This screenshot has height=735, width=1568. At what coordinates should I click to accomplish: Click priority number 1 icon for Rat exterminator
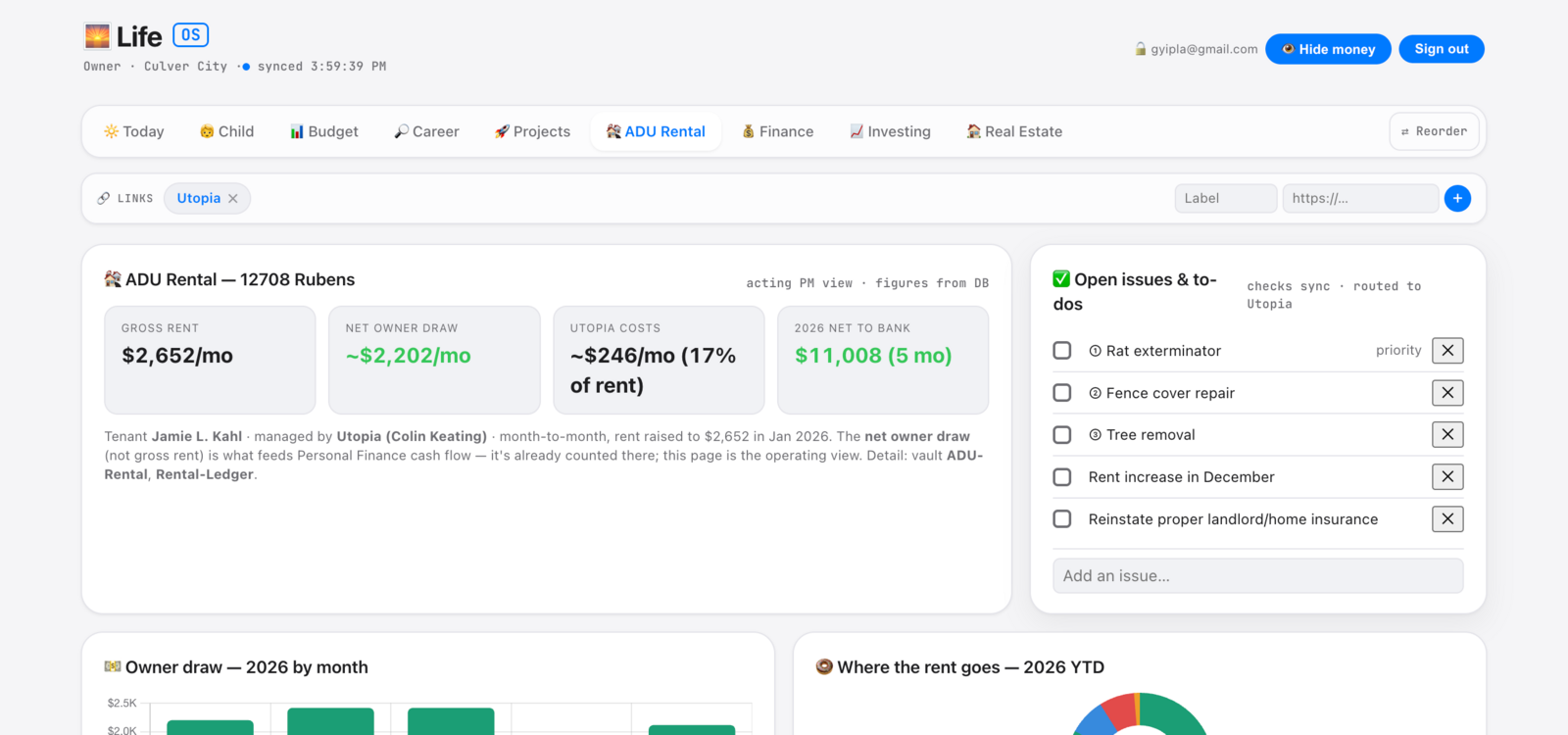(1096, 351)
